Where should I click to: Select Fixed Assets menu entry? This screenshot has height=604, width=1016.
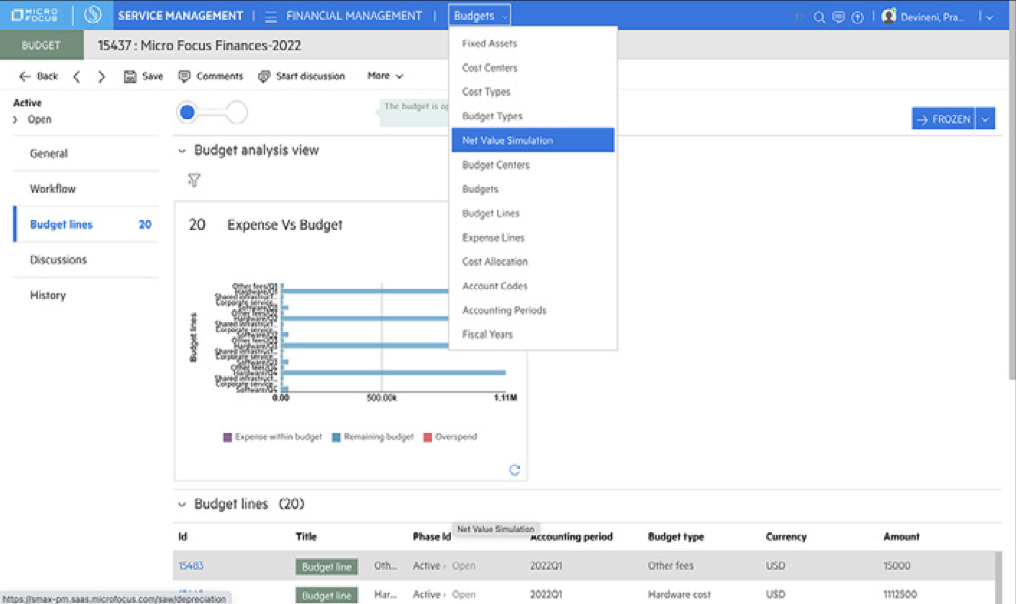533,43
